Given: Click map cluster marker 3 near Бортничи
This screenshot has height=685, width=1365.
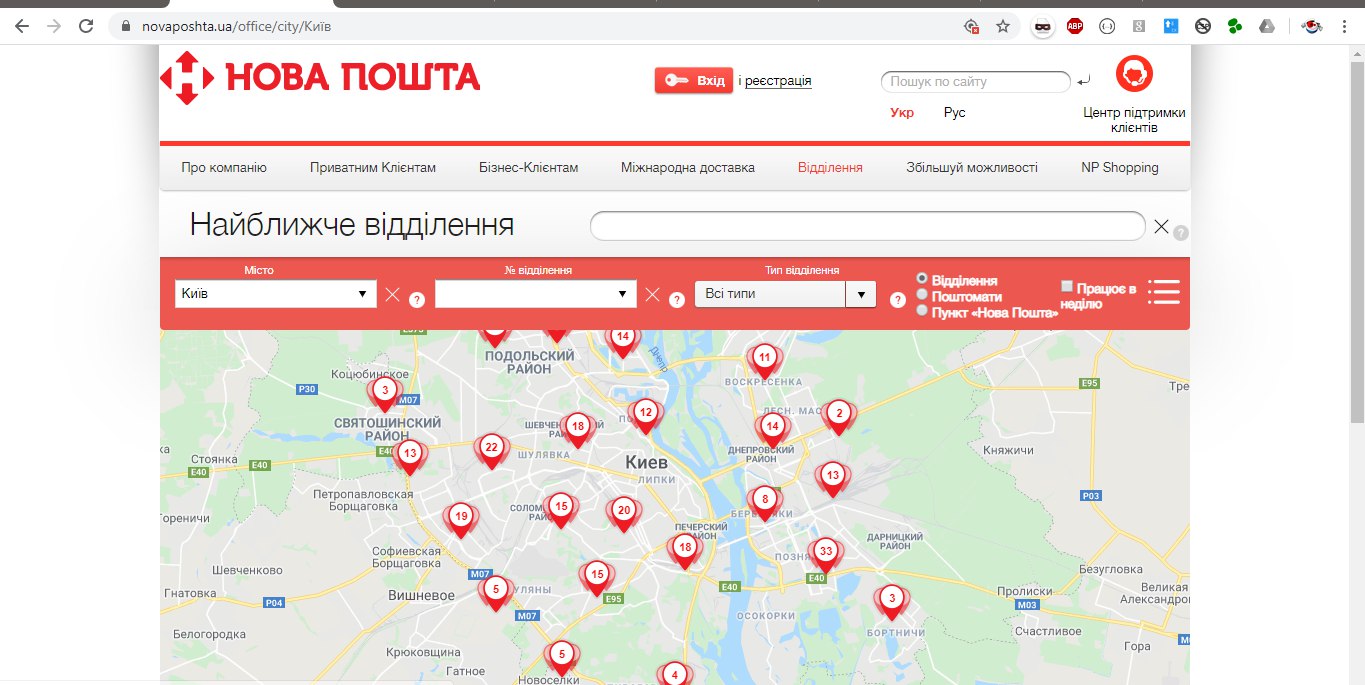Looking at the screenshot, I should pos(892,602).
